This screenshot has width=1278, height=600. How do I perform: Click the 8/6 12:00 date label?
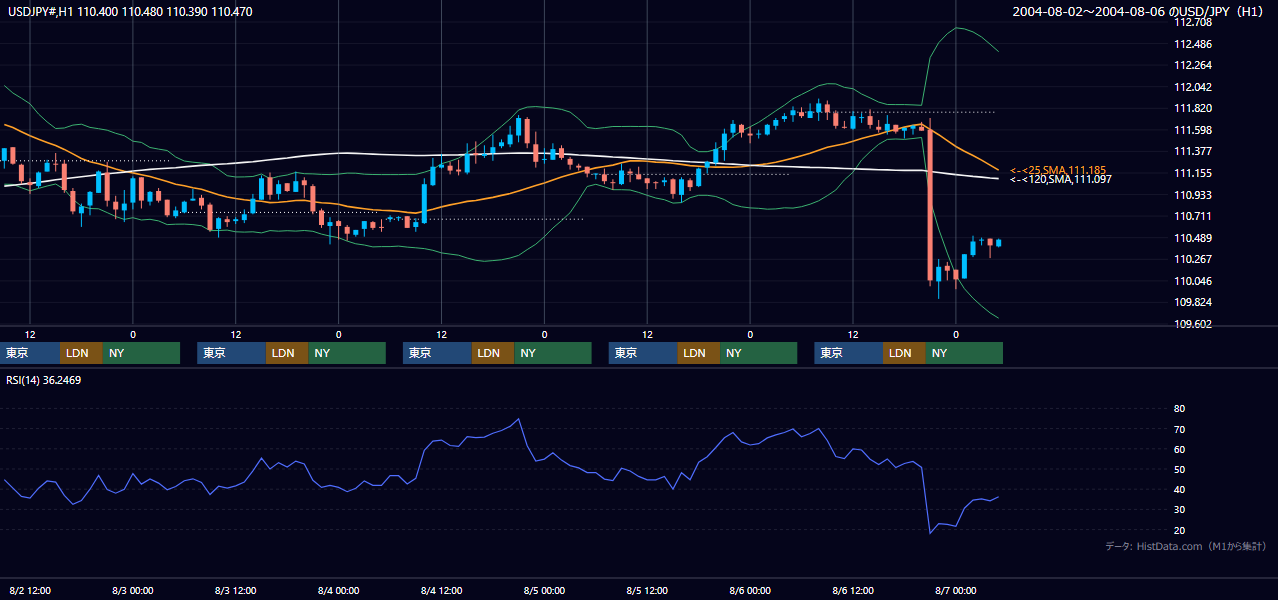[x=854, y=591]
